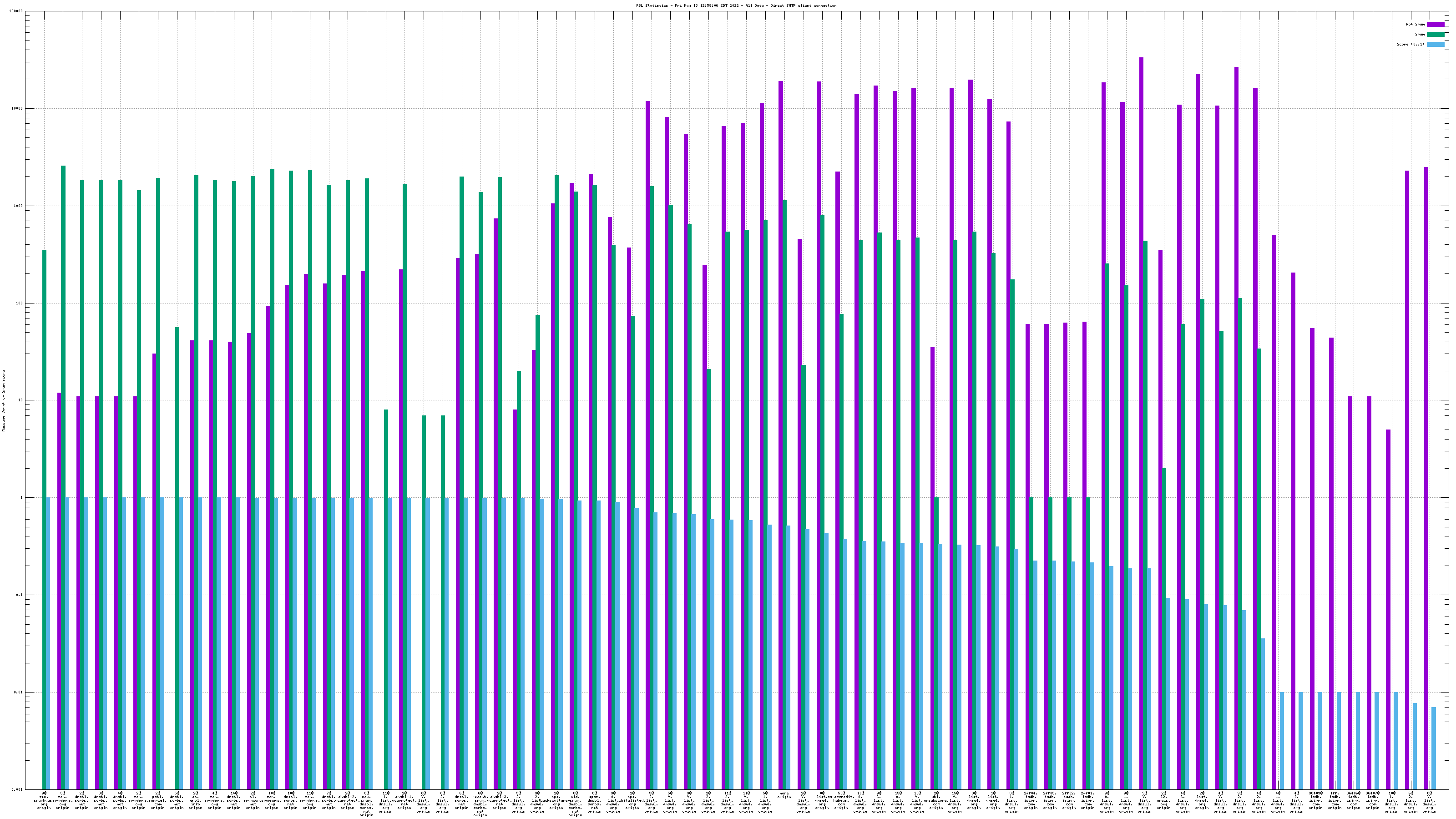Click the apews.org x-axis label
1456x819 pixels.
[x=1164, y=800]
